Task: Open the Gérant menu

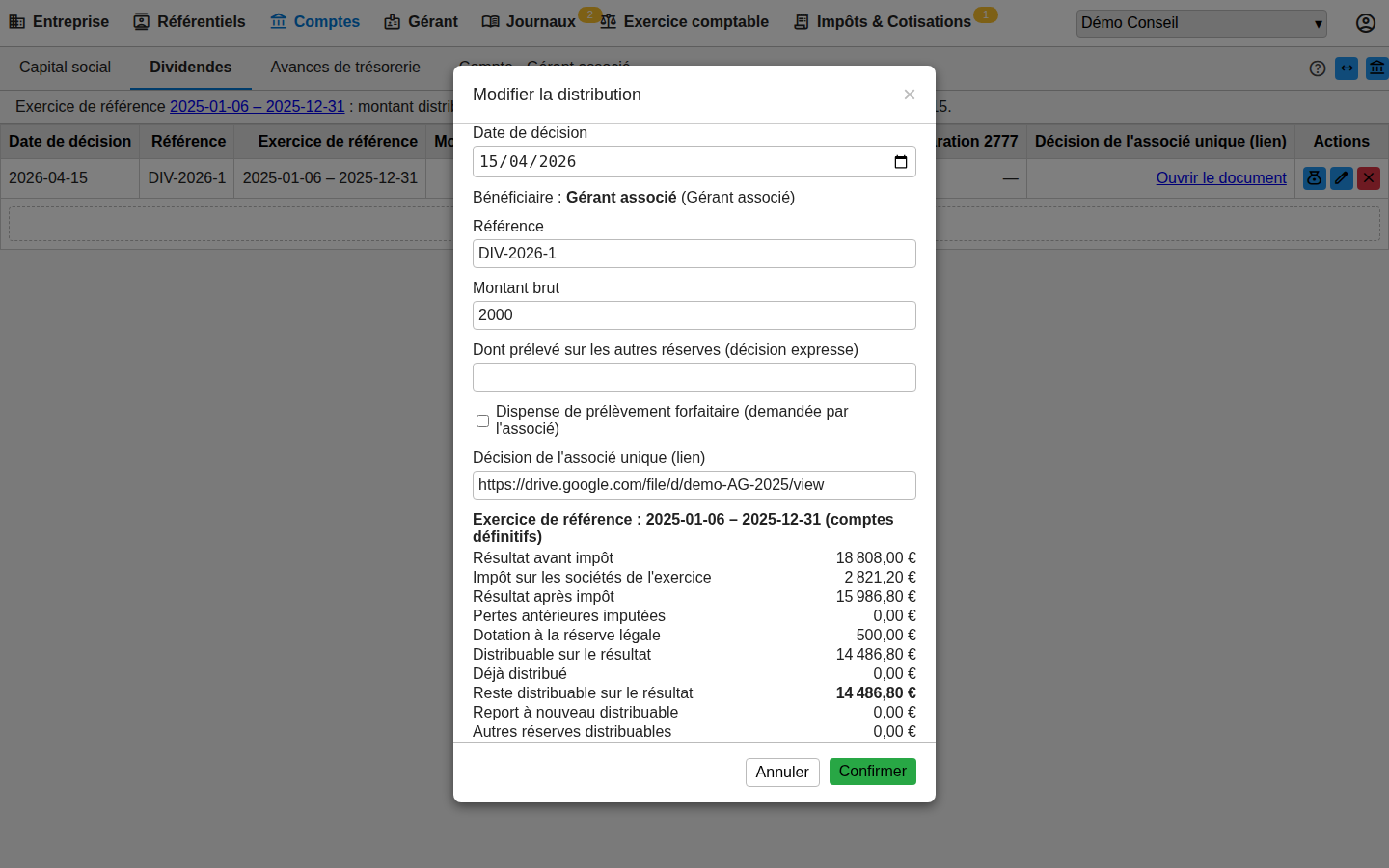Action: click(421, 22)
